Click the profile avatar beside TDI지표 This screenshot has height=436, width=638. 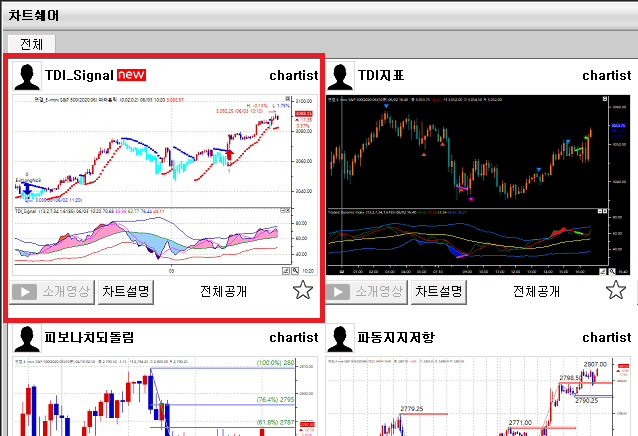tap(342, 76)
